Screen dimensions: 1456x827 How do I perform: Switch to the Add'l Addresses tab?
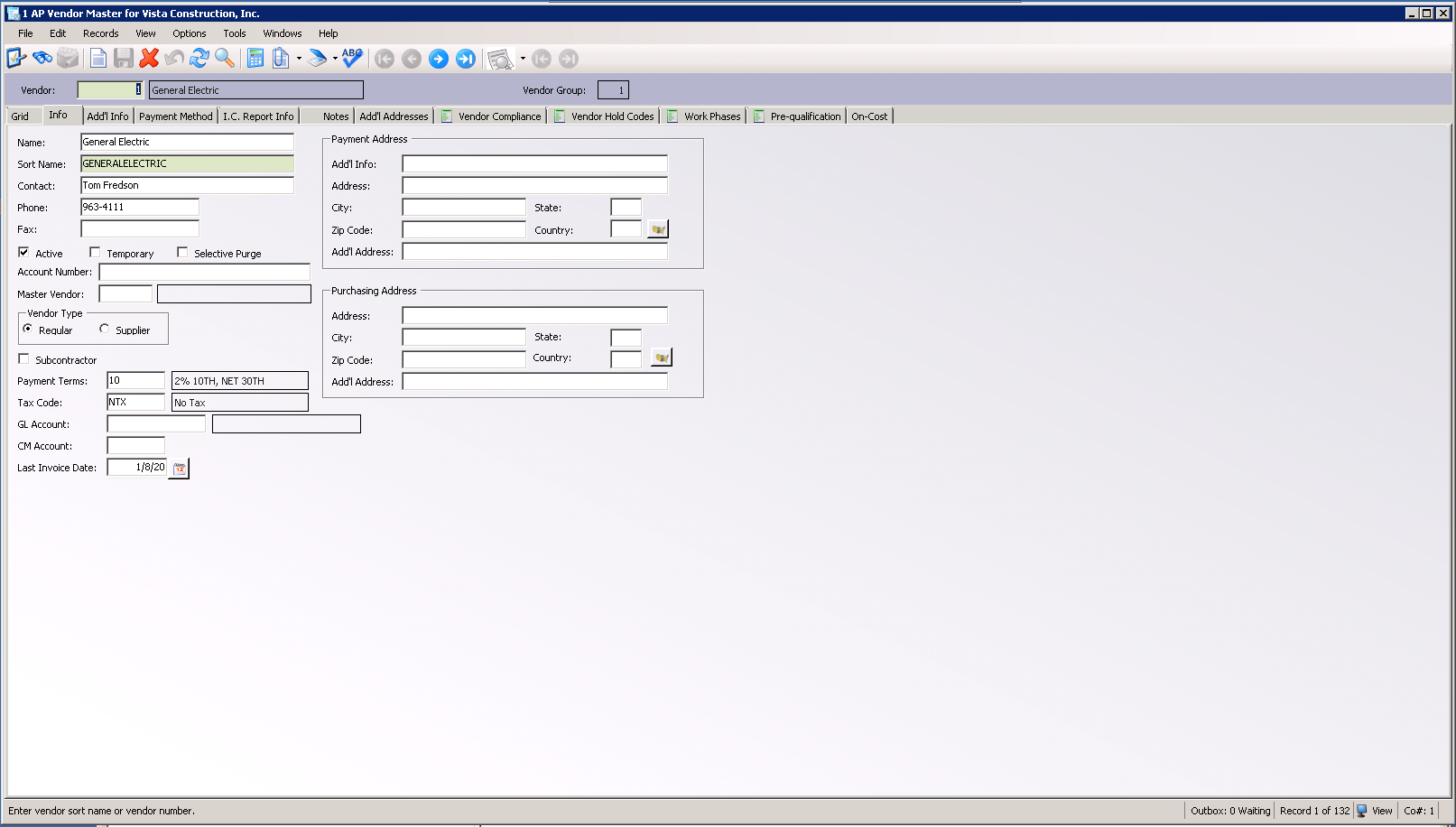click(394, 116)
